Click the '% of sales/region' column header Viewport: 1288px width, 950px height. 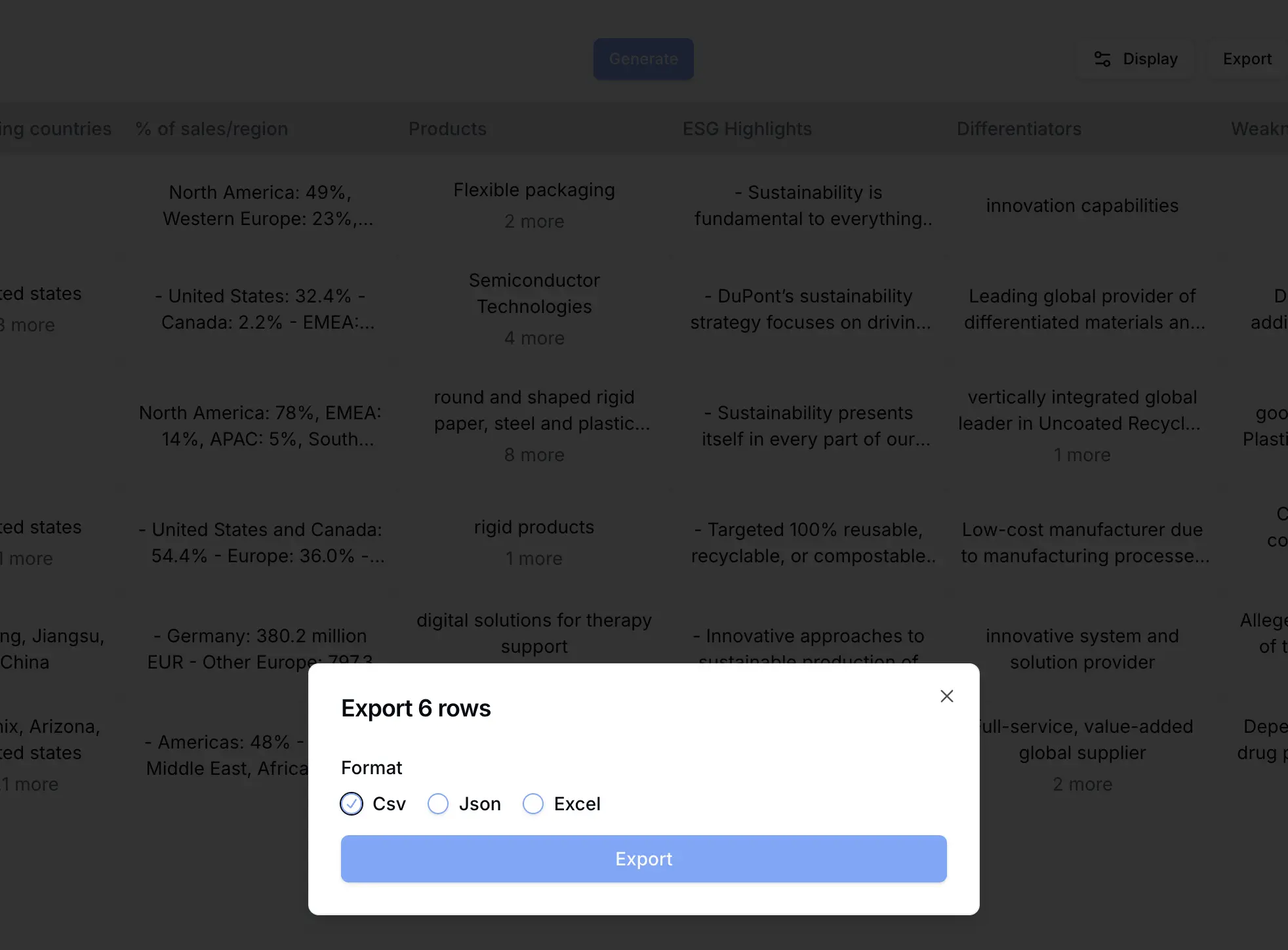point(211,129)
